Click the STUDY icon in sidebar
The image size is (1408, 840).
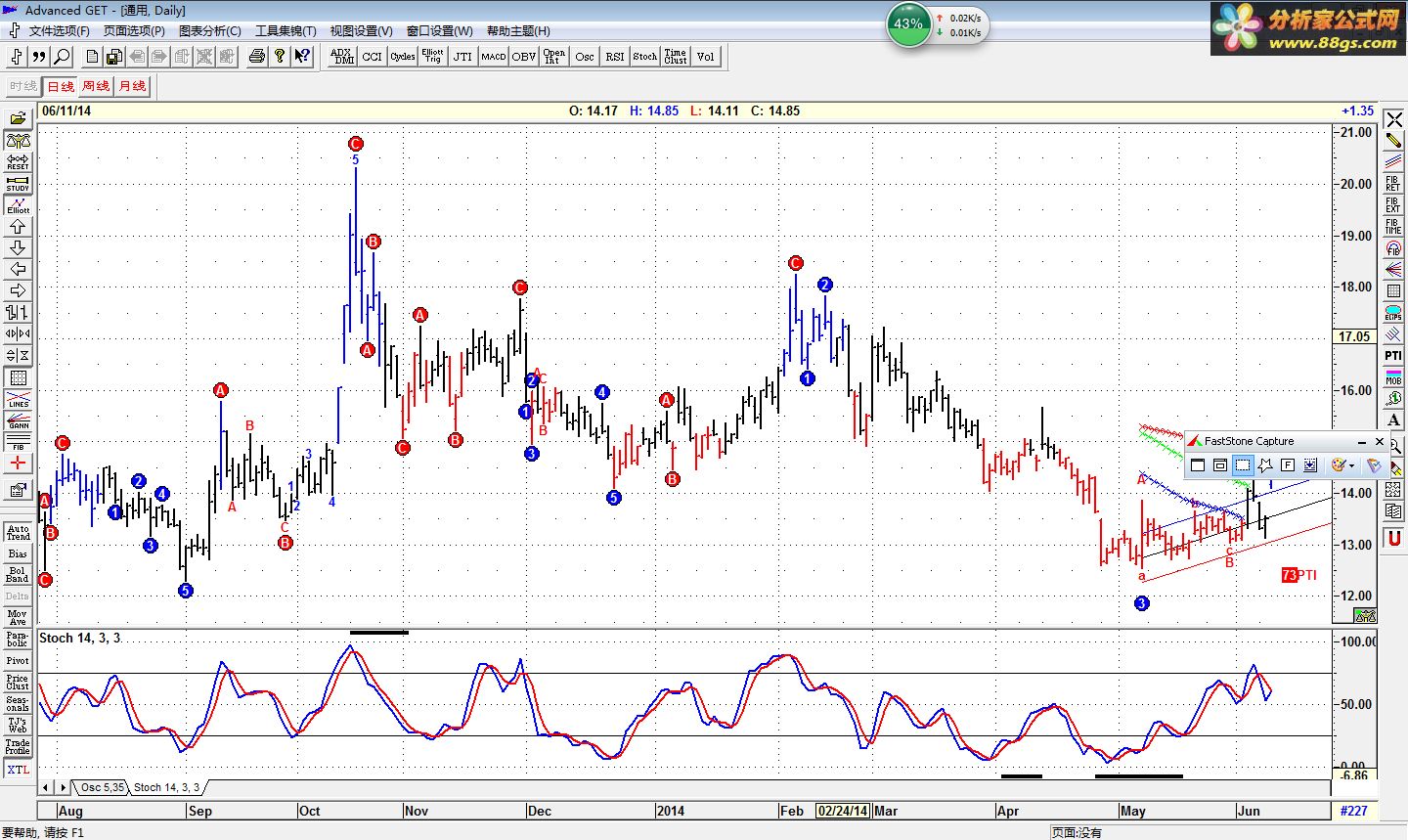pos(18,184)
